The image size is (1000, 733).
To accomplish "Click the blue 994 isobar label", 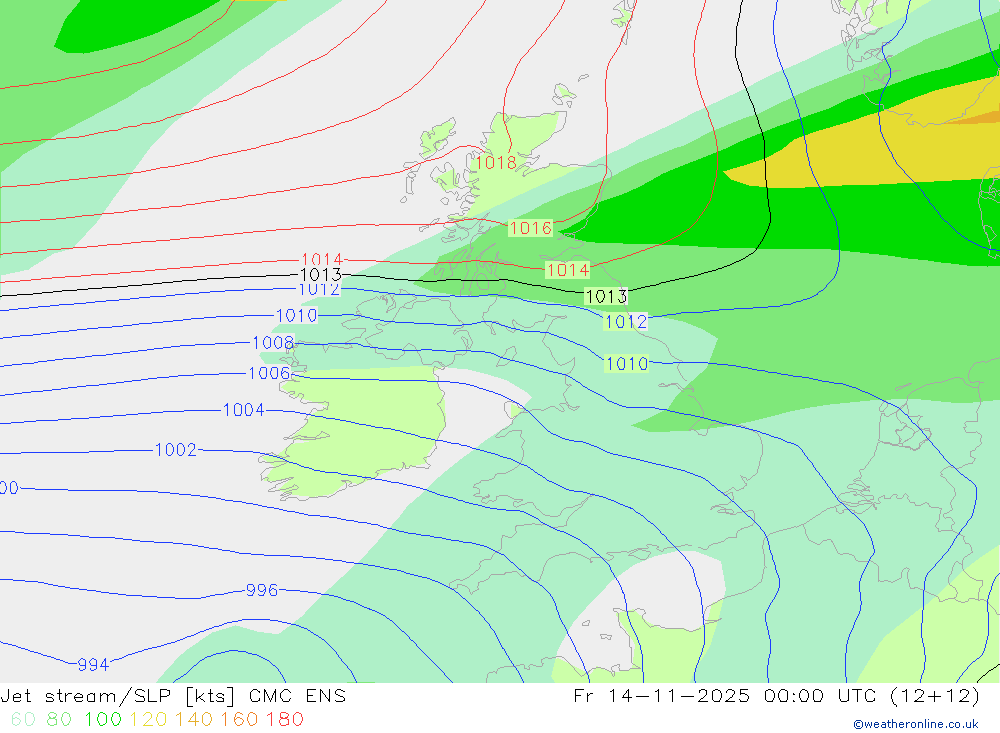I will 93,665.
